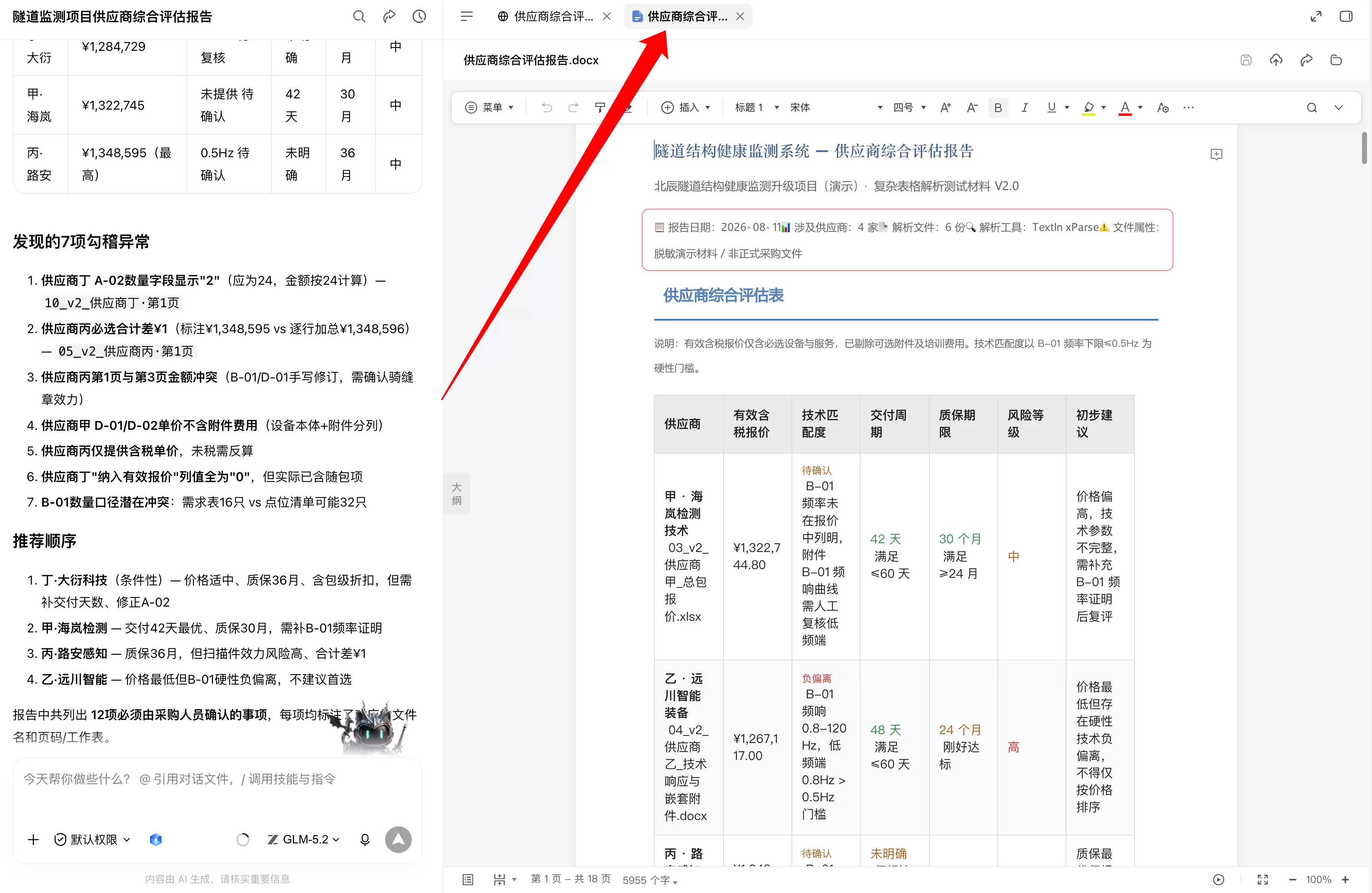Click the format painter tool
This screenshot has height=893, width=1372.
point(600,107)
